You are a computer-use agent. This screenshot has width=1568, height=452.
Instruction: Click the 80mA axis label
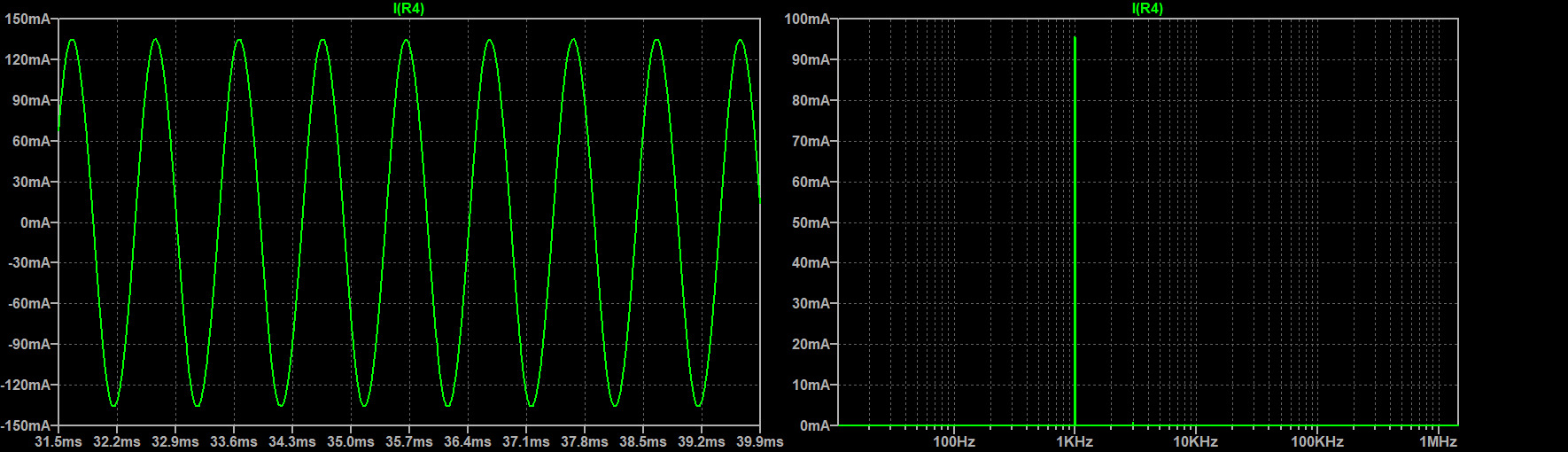(811, 100)
